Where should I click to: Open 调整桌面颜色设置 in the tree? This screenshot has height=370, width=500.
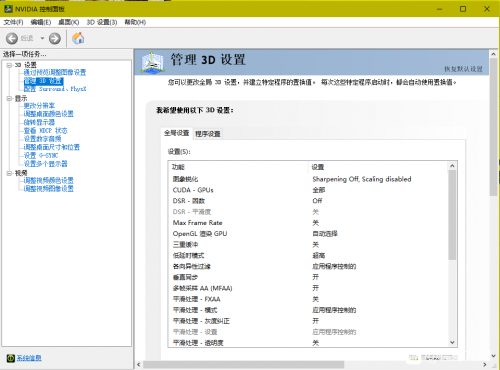[x=49, y=114]
